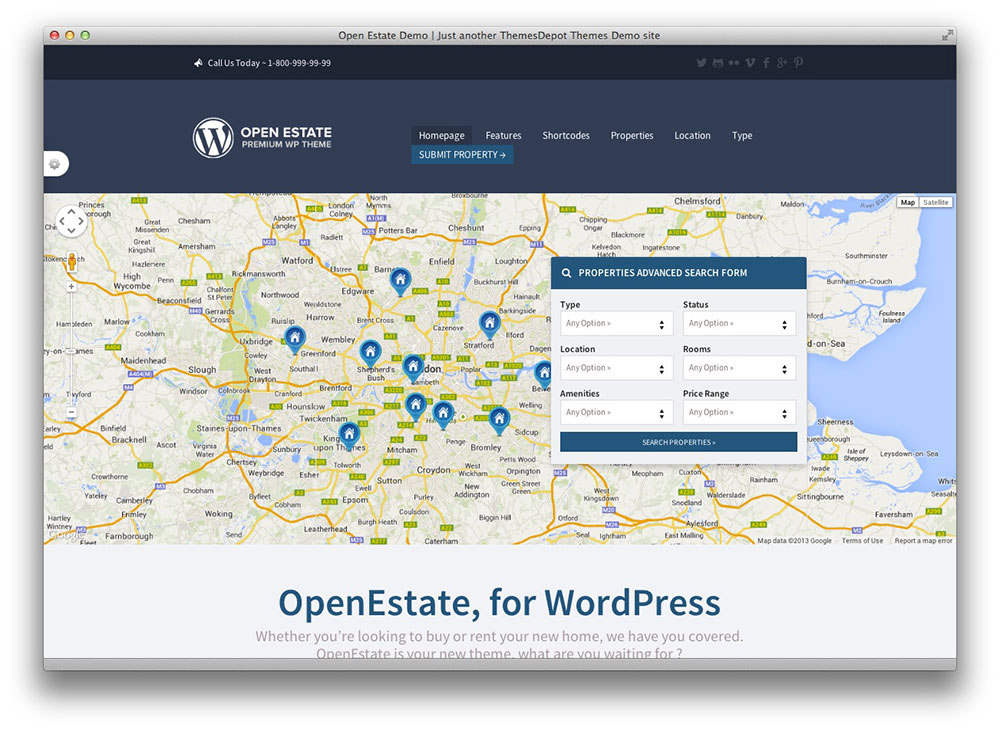1000x731 pixels.
Task: Click the Google logo on the map
Action: pos(66,536)
